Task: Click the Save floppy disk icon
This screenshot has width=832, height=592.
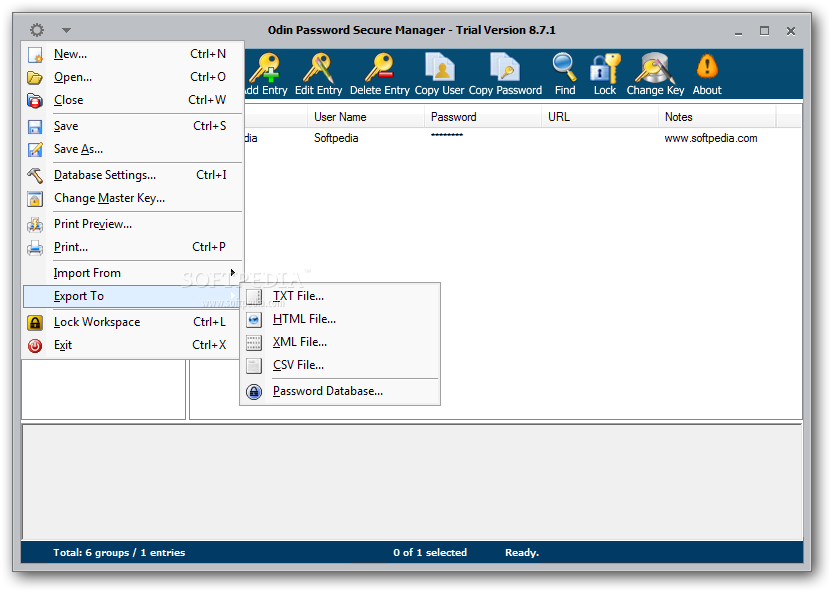Action: click(x=35, y=127)
